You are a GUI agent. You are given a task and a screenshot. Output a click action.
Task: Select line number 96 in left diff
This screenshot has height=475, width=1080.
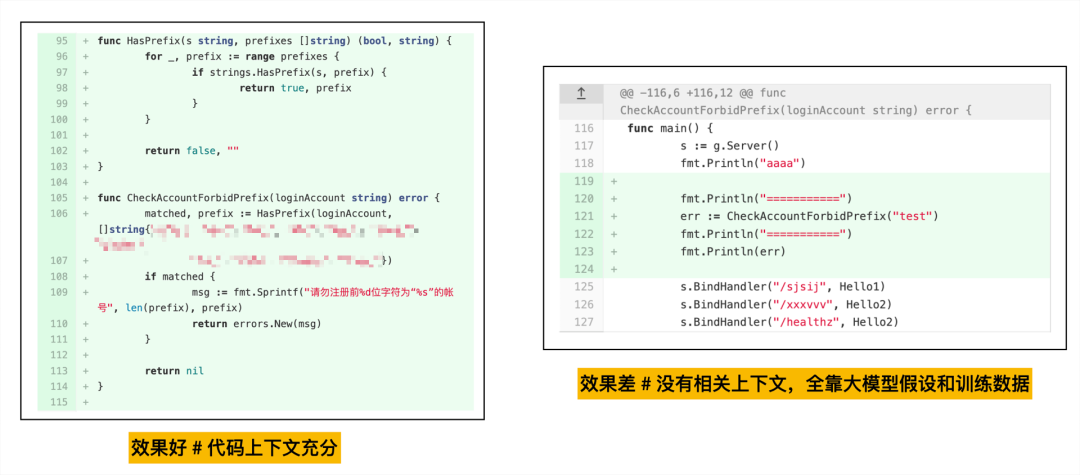coord(61,56)
